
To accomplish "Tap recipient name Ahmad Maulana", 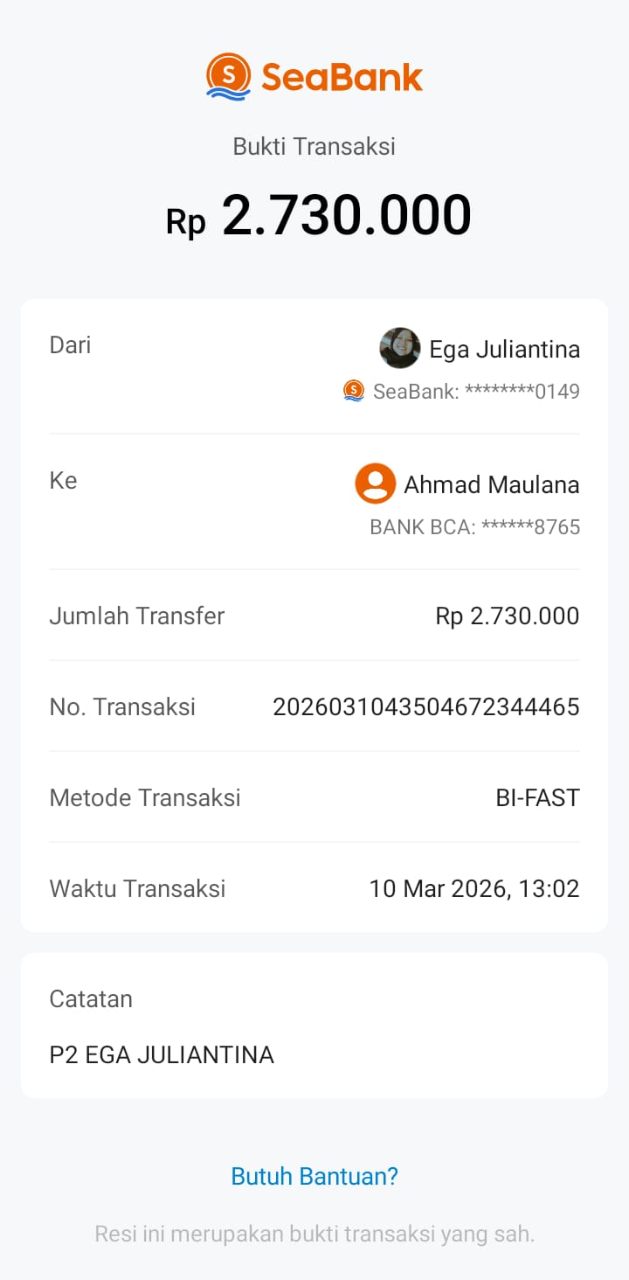I will [x=491, y=485].
